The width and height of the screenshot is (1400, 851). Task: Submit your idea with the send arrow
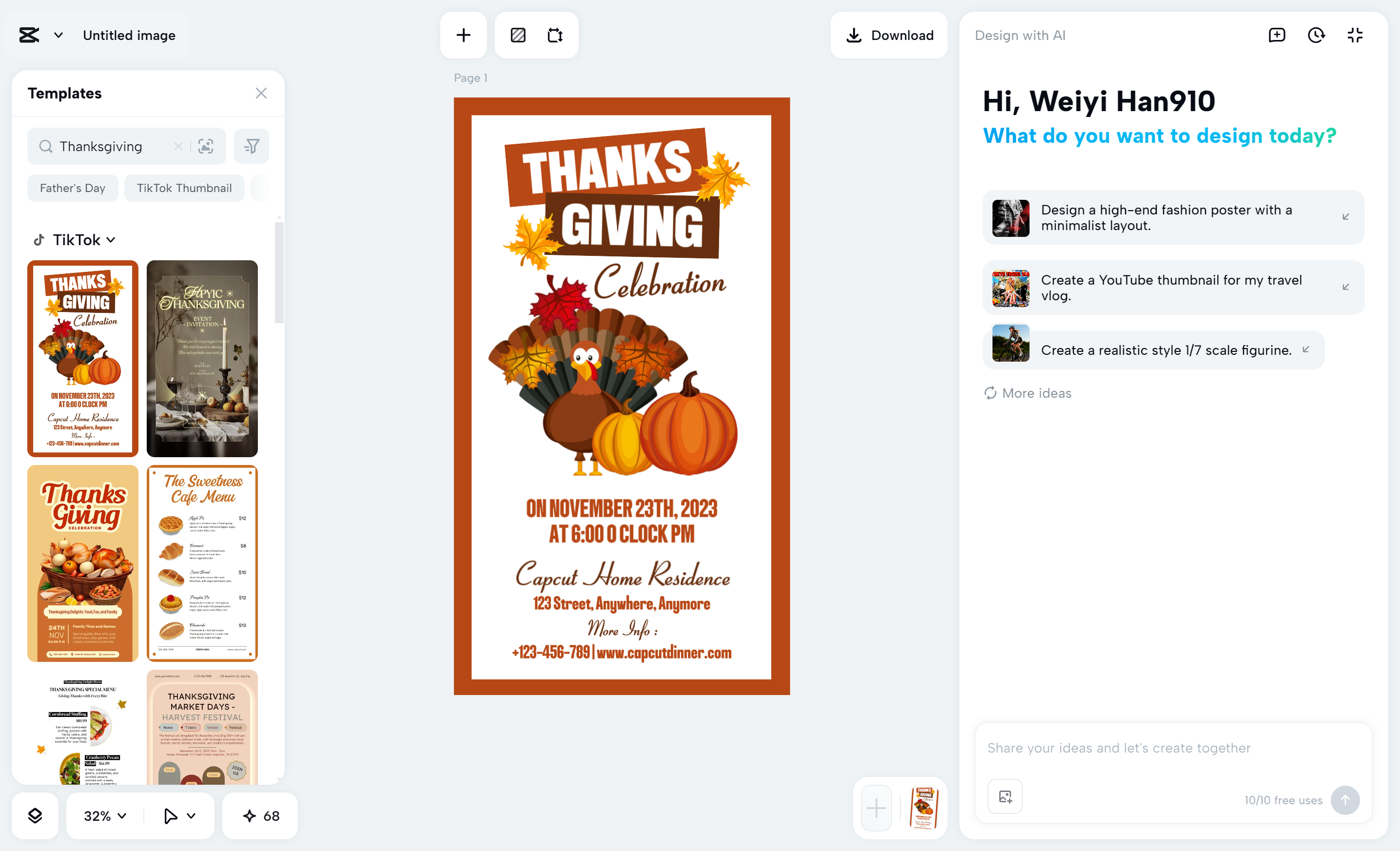1345,800
